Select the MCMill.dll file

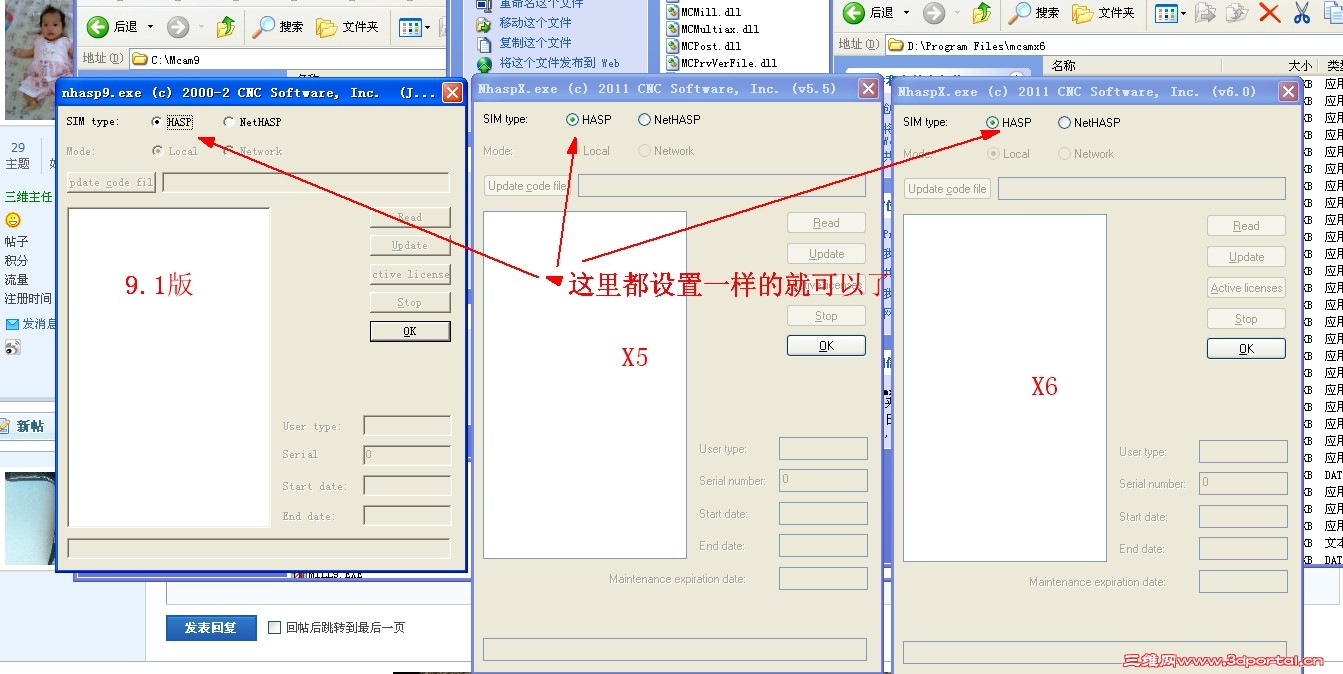tap(703, 12)
